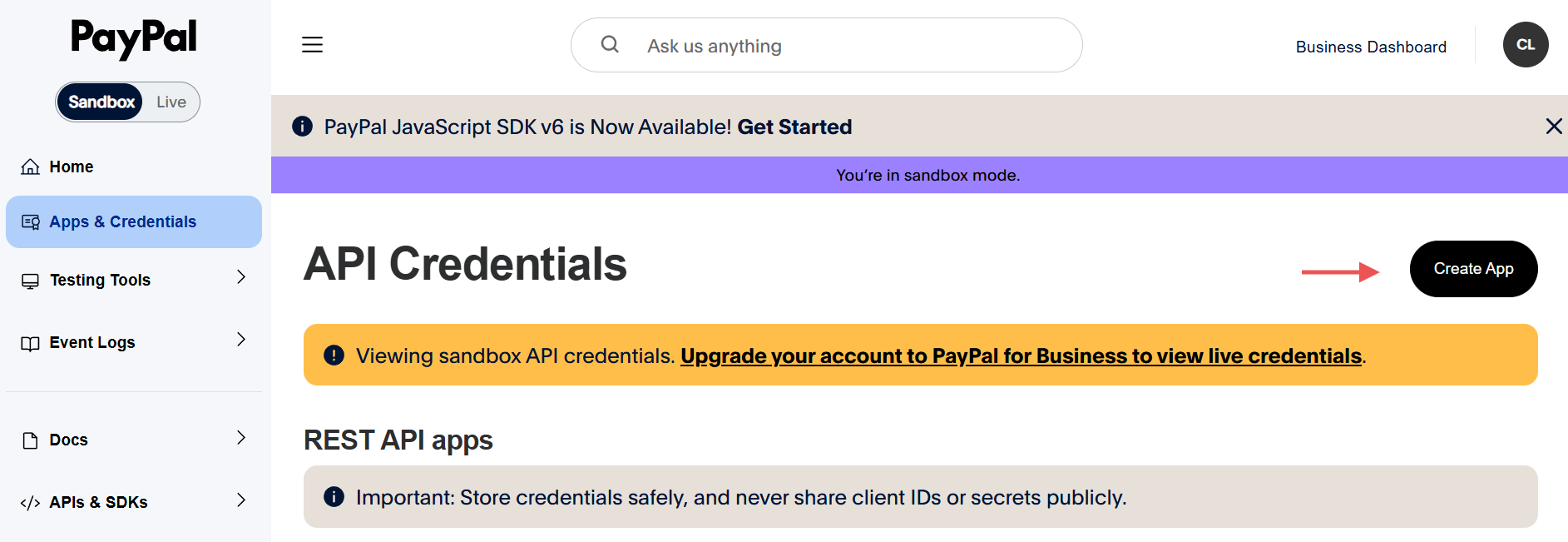1568x542 pixels.
Task: Click the Create App button
Action: (x=1472, y=269)
